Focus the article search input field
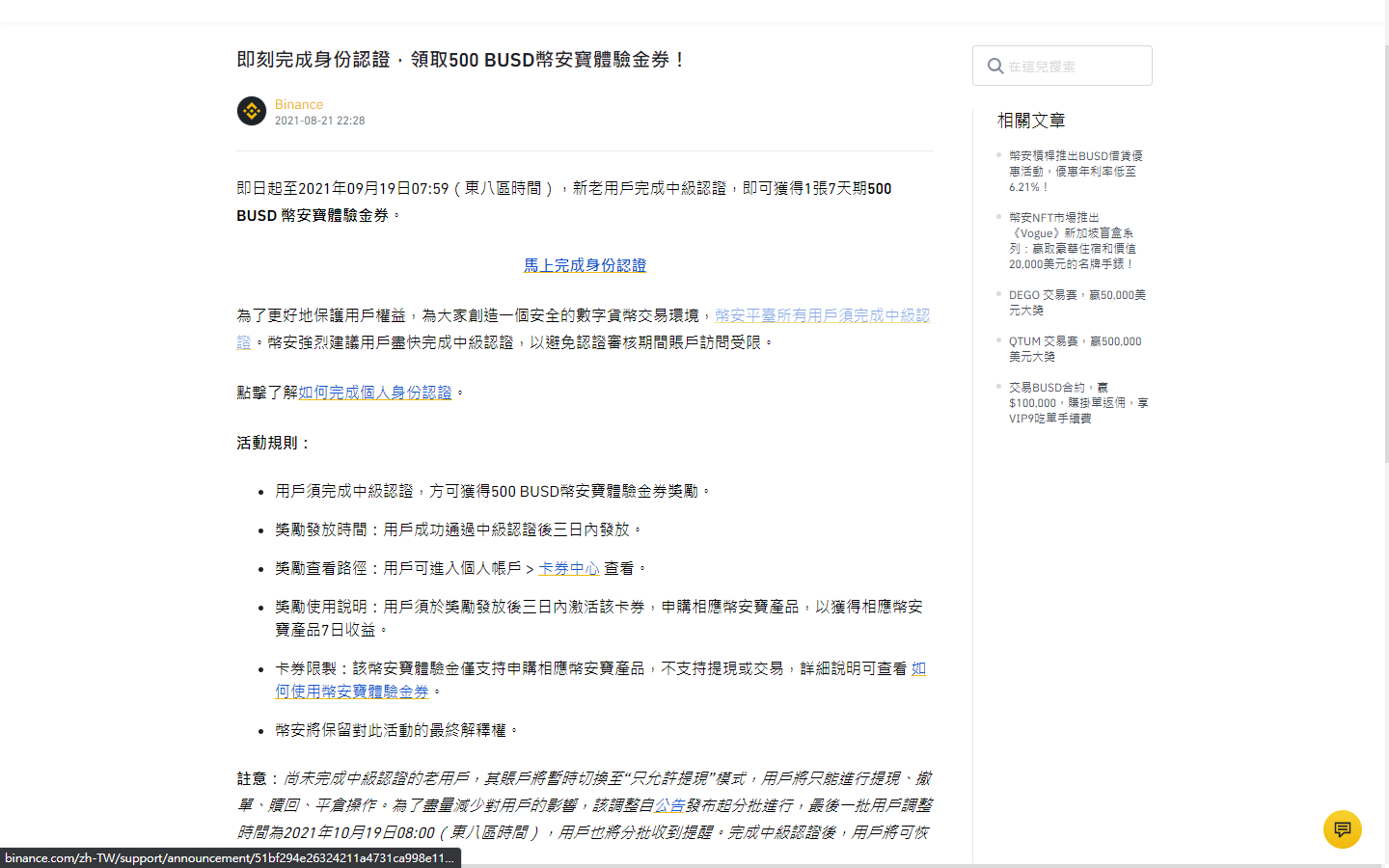 [1062, 66]
